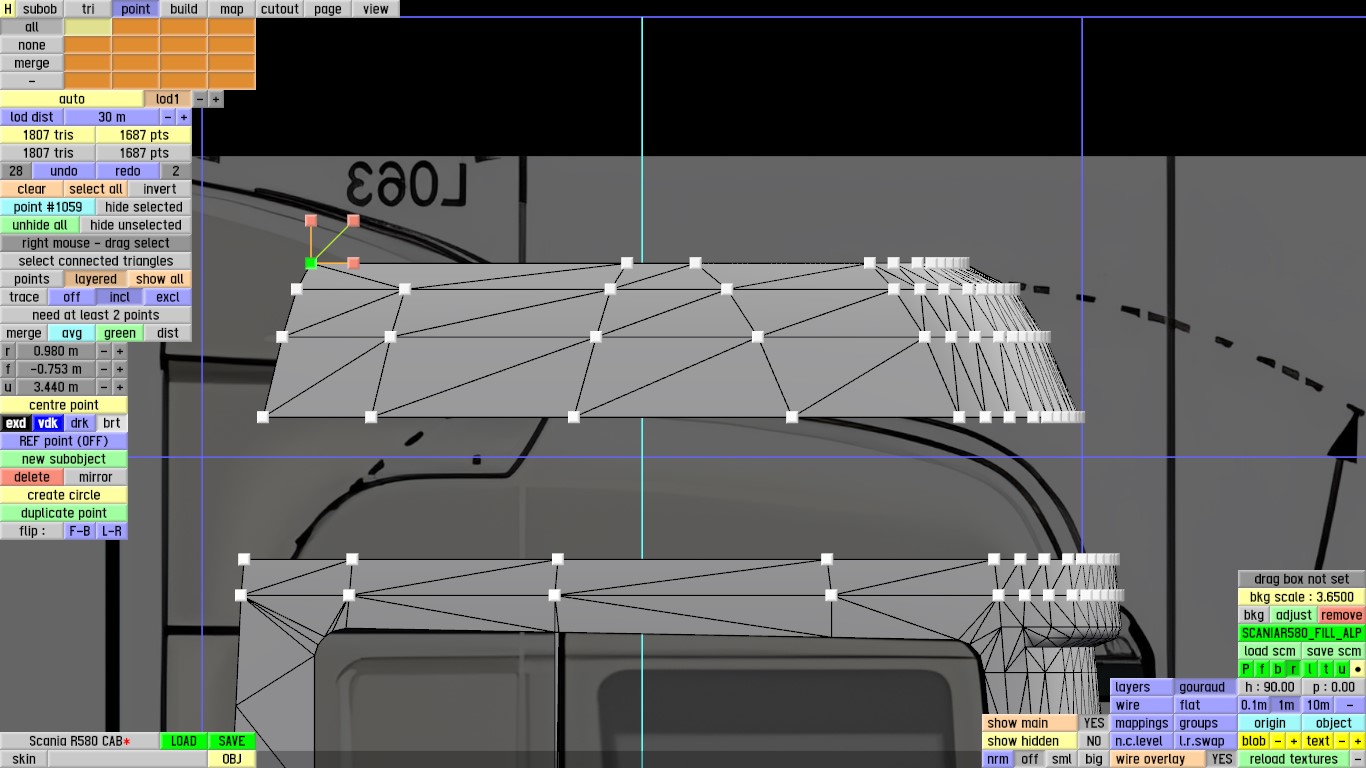The width and height of the screenshot is (1366, 768).
Task: Open the view tab
Action: click(376, 9)
